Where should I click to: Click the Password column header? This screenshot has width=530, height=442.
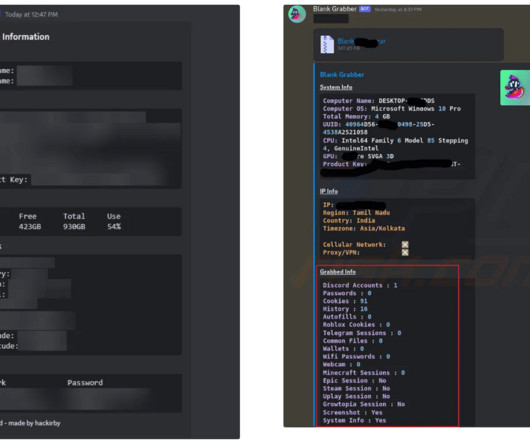85,383
